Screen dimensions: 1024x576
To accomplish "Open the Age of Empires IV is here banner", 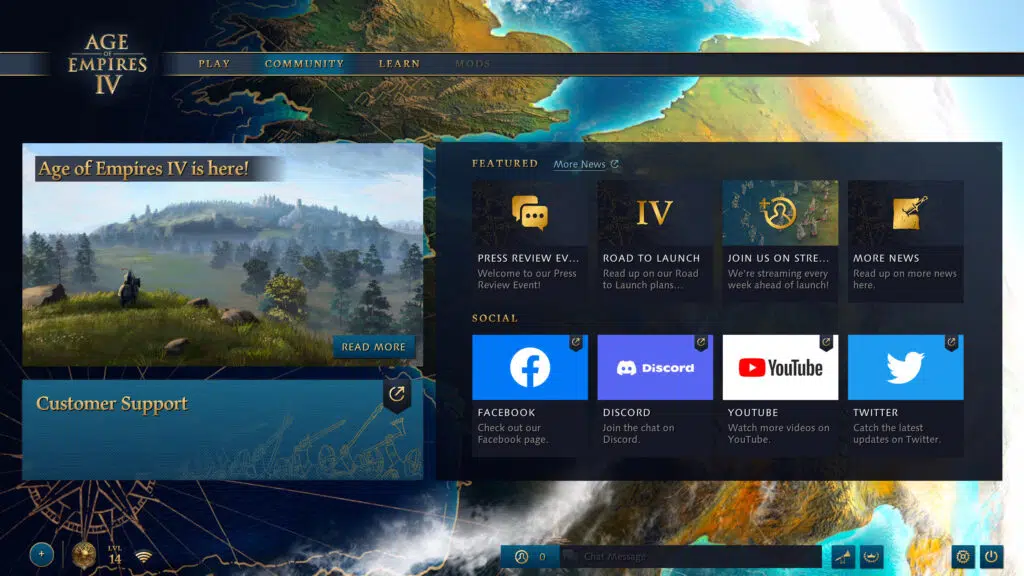I will [223, 255].
